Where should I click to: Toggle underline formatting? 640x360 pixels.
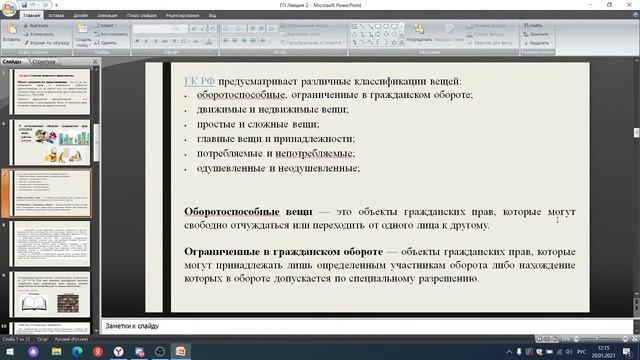[x=156, y=41]
